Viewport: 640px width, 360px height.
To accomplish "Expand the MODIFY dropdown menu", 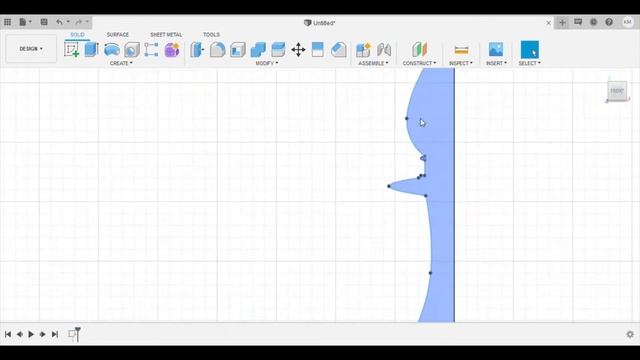I will 267,63.
